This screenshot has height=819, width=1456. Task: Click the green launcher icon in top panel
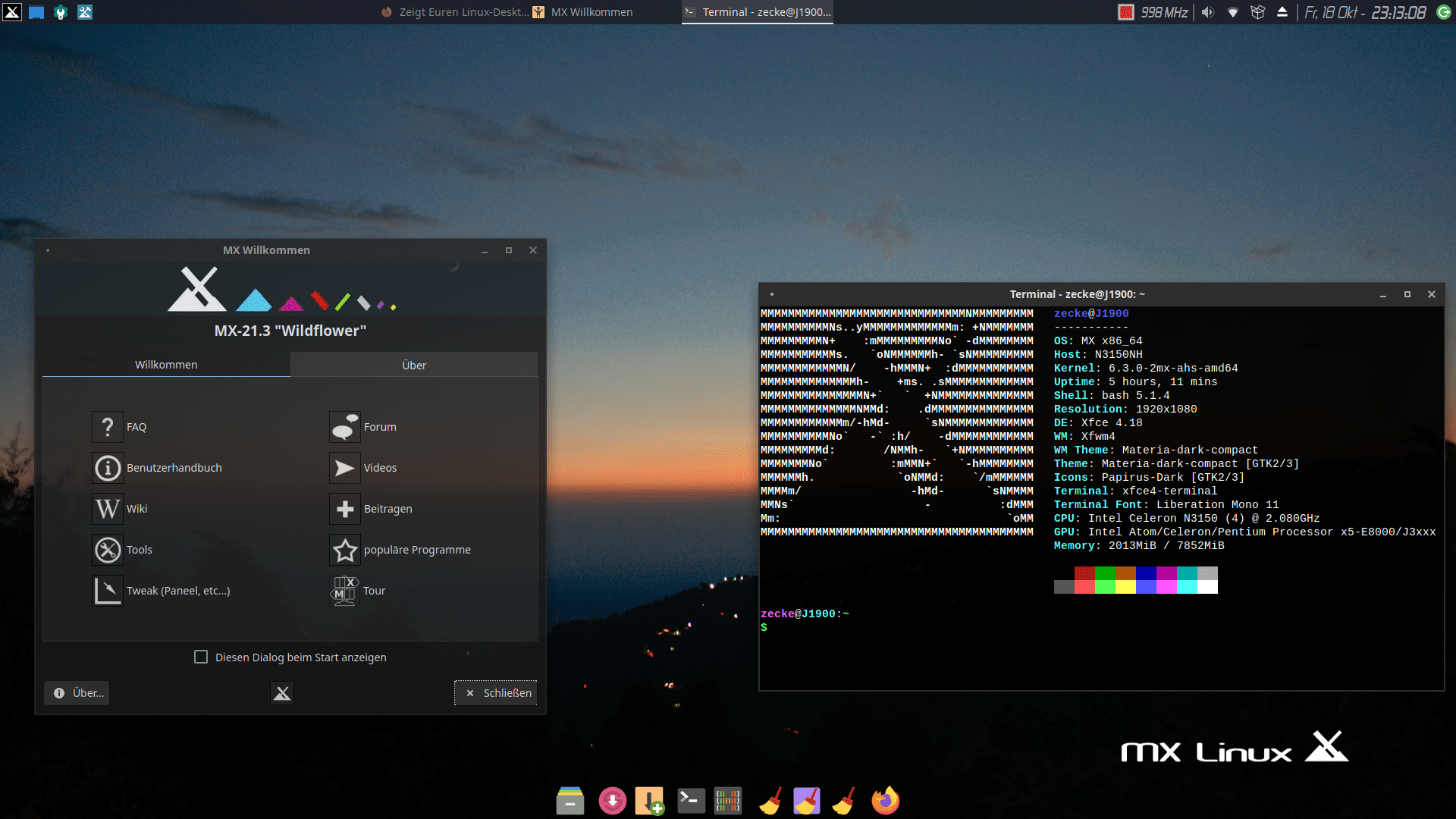pos(61,12)
